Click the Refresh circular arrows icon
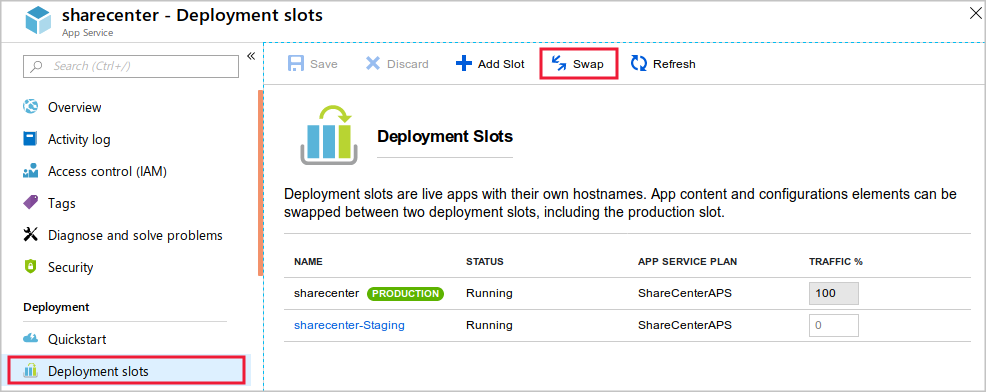This screenshot has height=392, width=986. coord(639,64)
